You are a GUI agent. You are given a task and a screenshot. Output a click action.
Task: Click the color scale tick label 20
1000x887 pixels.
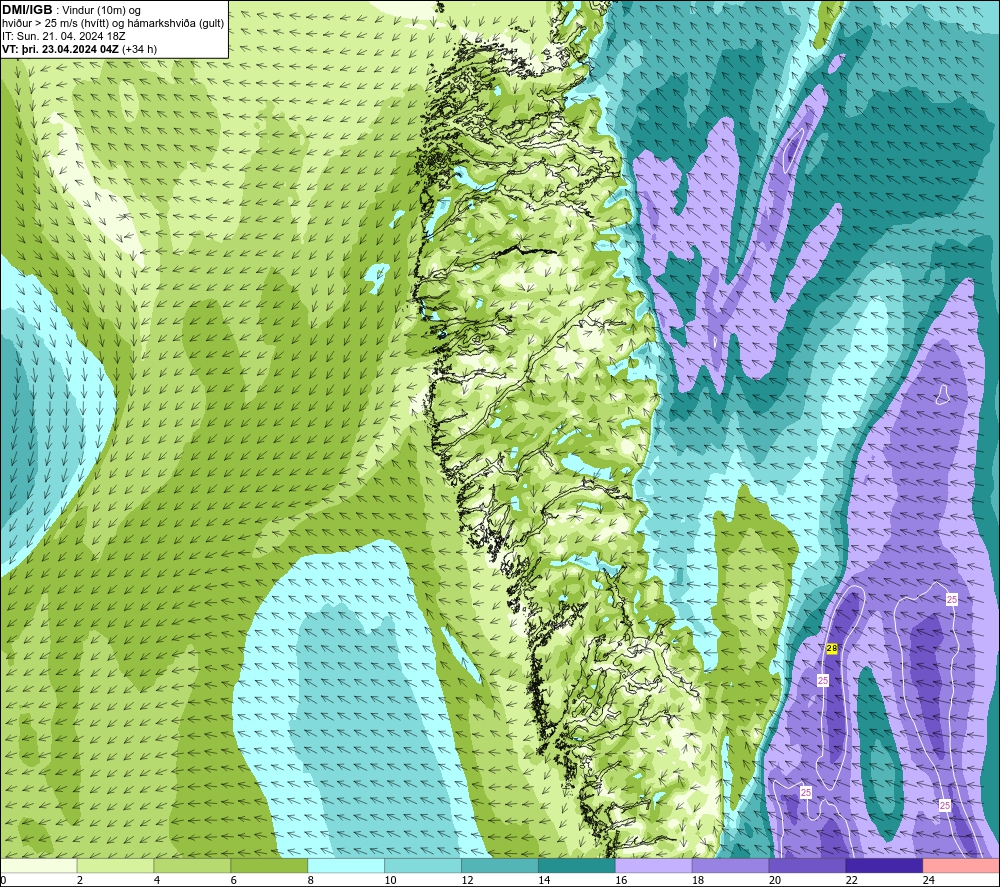775,880
